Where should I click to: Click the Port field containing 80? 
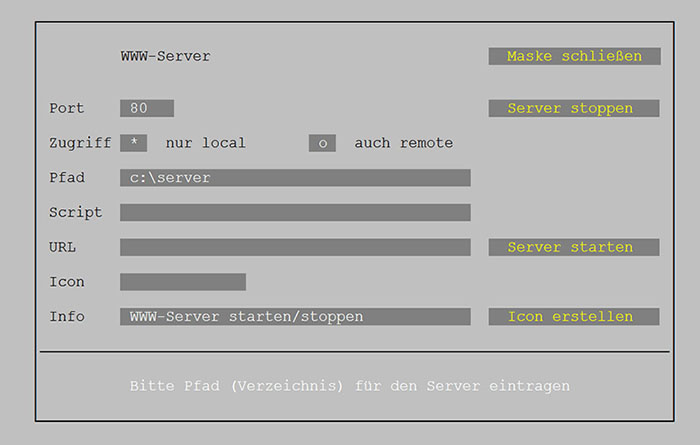point(147,108)
